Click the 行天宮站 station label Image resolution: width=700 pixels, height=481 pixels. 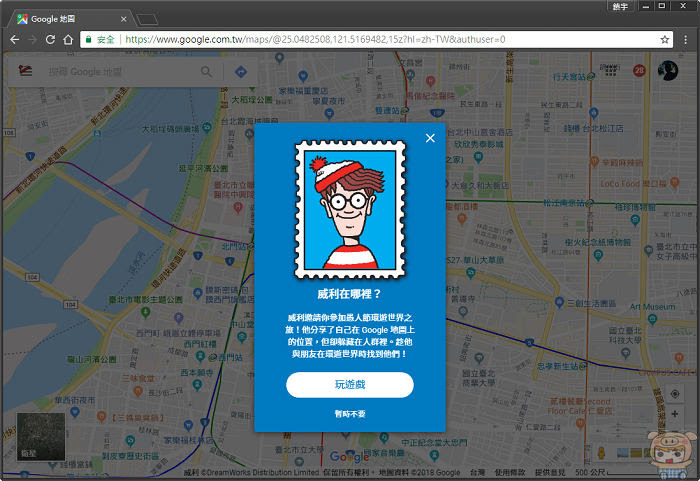point(569,77)
